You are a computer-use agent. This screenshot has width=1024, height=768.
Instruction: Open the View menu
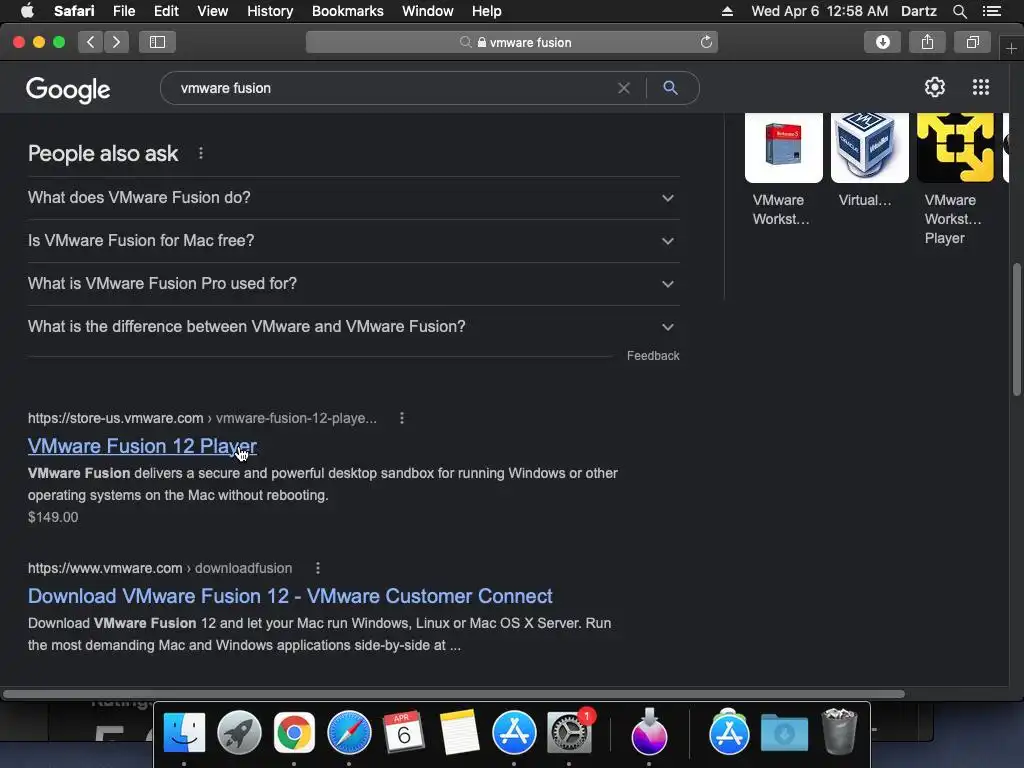(212, 11)
